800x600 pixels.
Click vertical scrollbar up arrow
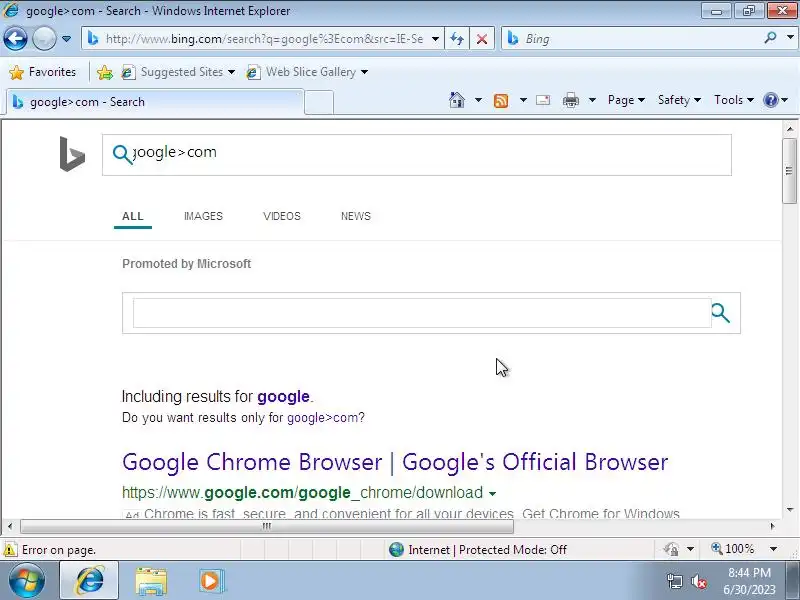(790, 129)
